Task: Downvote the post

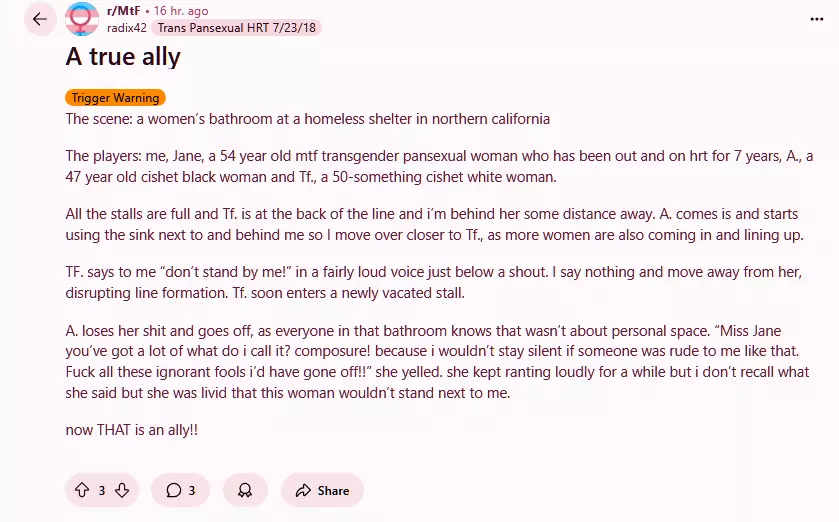Action: (122, 490)
